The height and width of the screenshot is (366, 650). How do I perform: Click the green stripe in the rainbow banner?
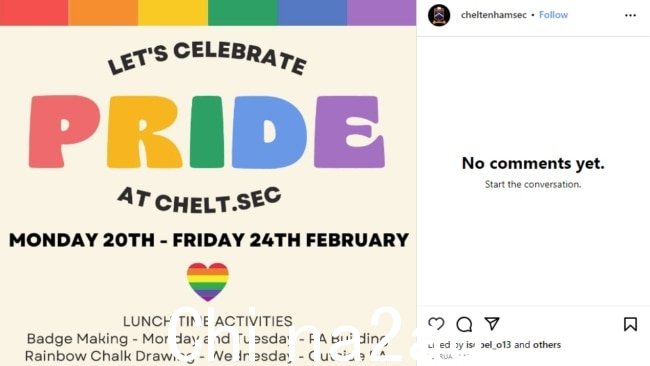(243, 12)
